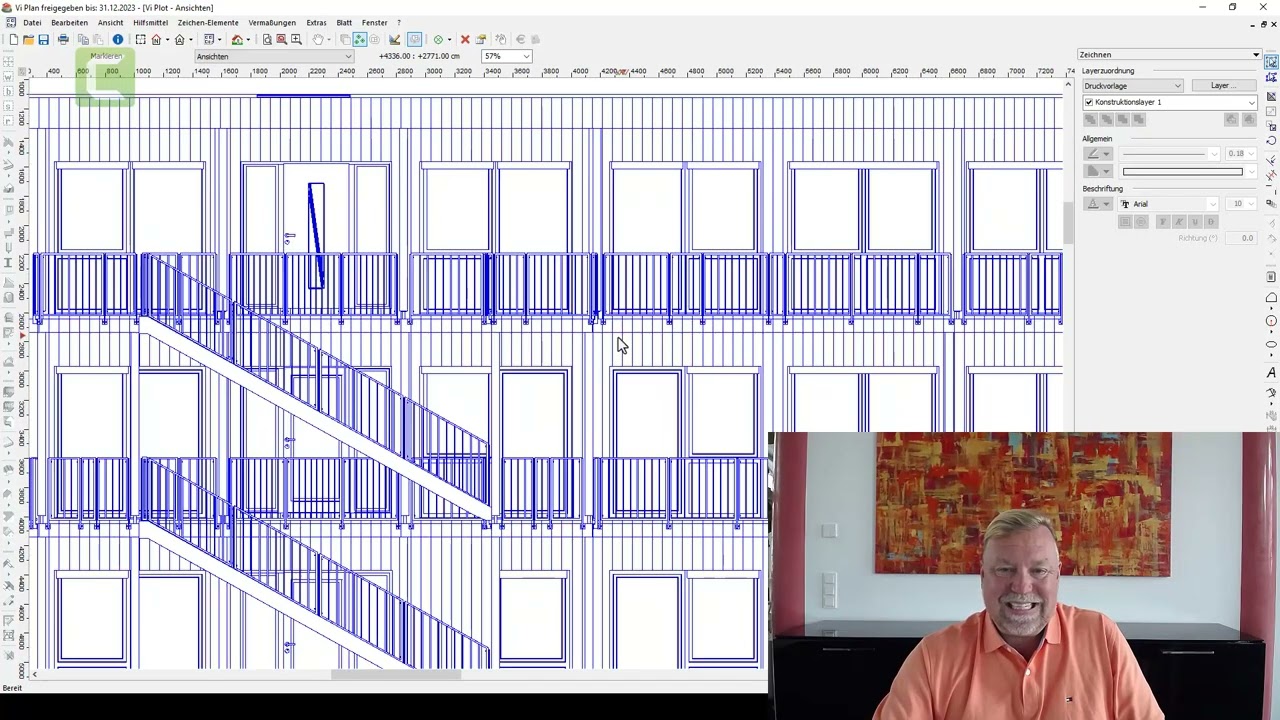Image resolution: width=1280 pixels, height=720 pixels.
Task: Open the ? help menu
Action: pyautogui.click(x=399, y=22)
